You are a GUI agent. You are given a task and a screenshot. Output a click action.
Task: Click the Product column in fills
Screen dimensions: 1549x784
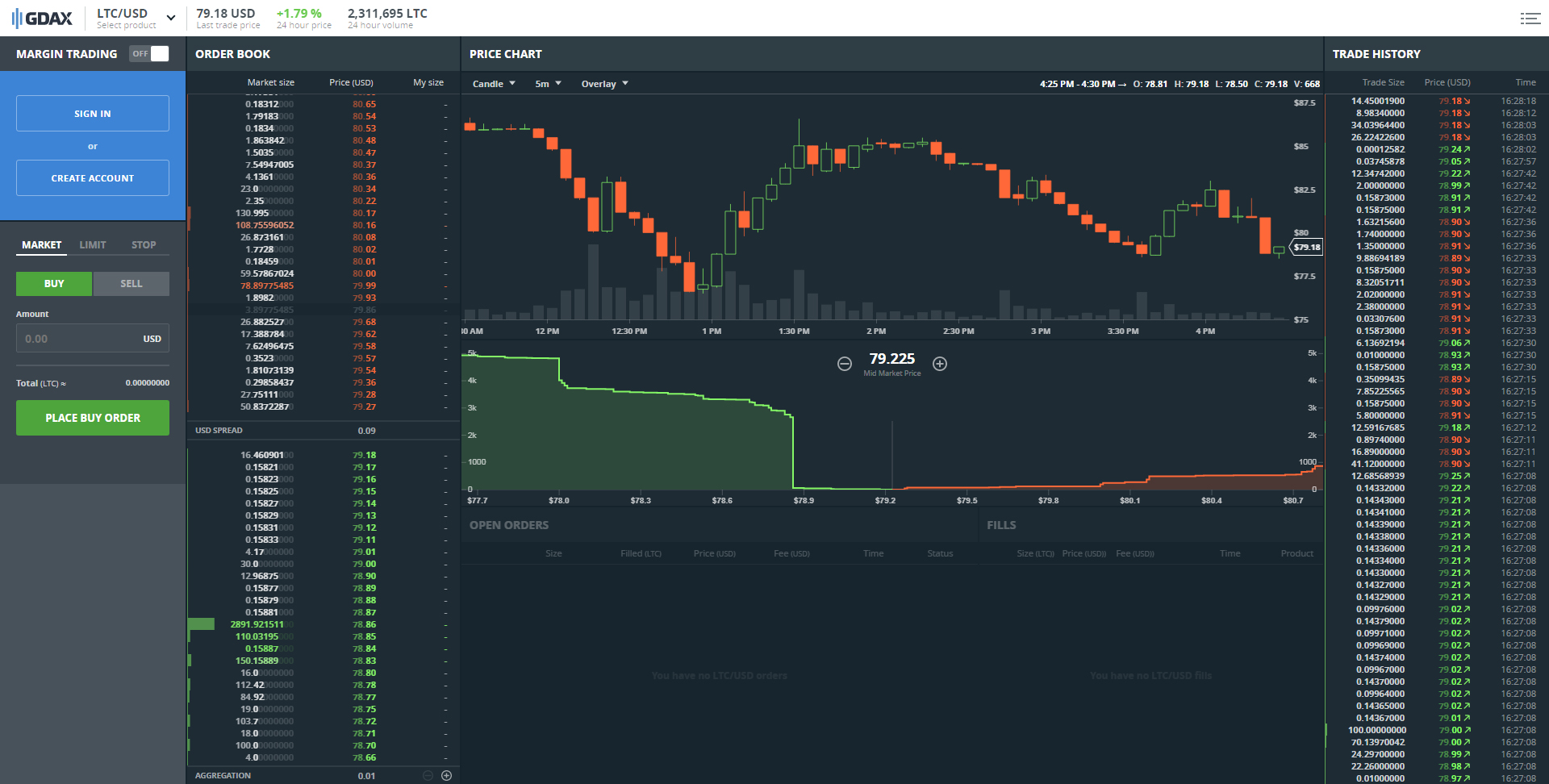coord(1296,553)
